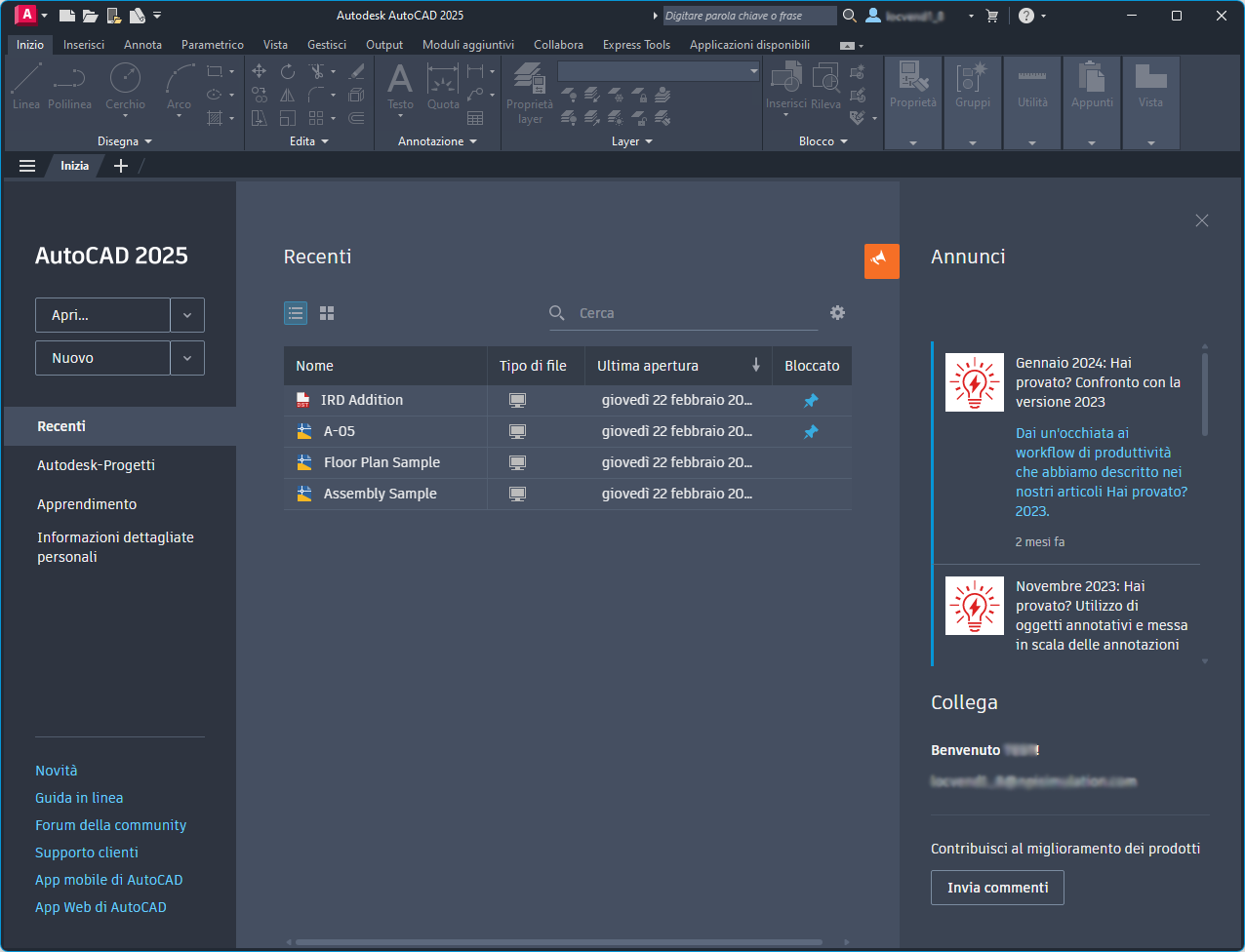
Task: Select the Linea tool
Action: pyautogui.click(x=26, y=87)
